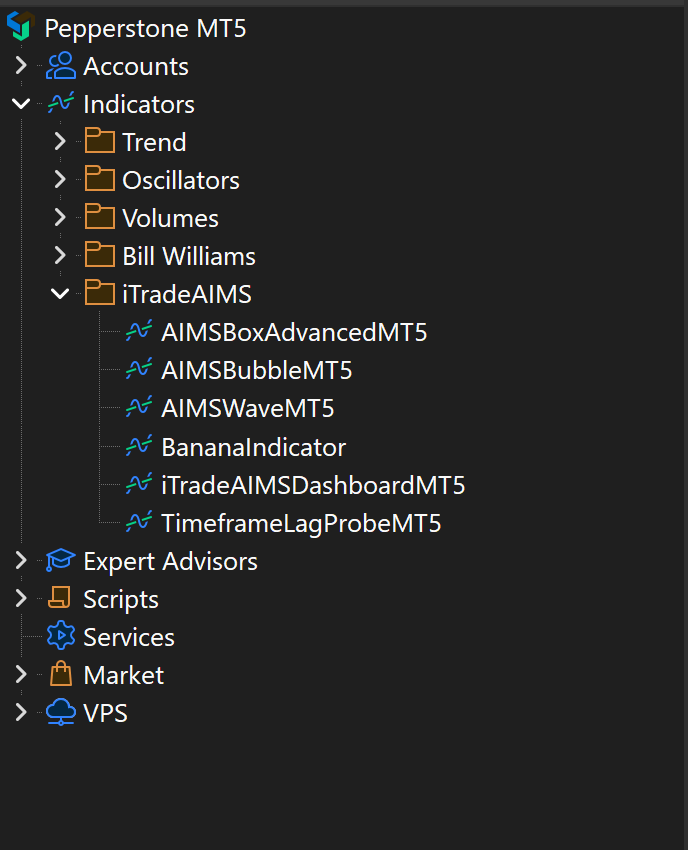Click the AIMSBubbleMT5 indicator icon

[x=139, y=369]
